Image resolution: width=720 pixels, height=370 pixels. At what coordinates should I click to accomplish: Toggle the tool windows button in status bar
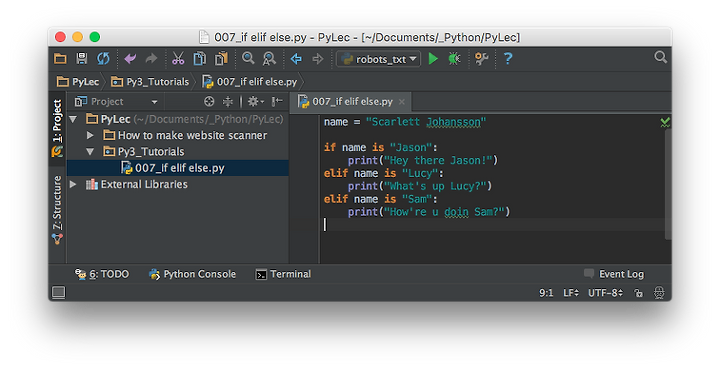coord(58,292)
